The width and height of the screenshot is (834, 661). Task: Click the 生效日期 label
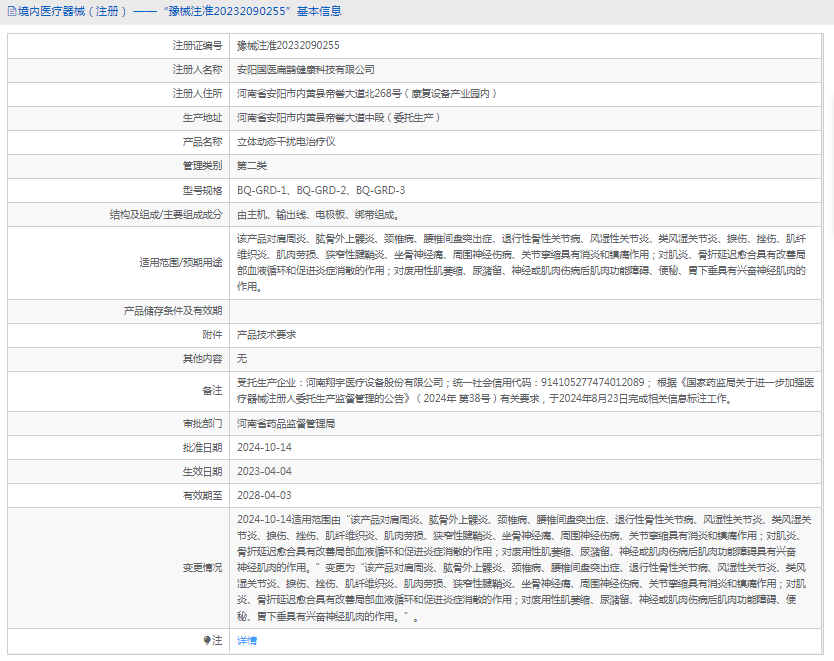click(203, 472)
